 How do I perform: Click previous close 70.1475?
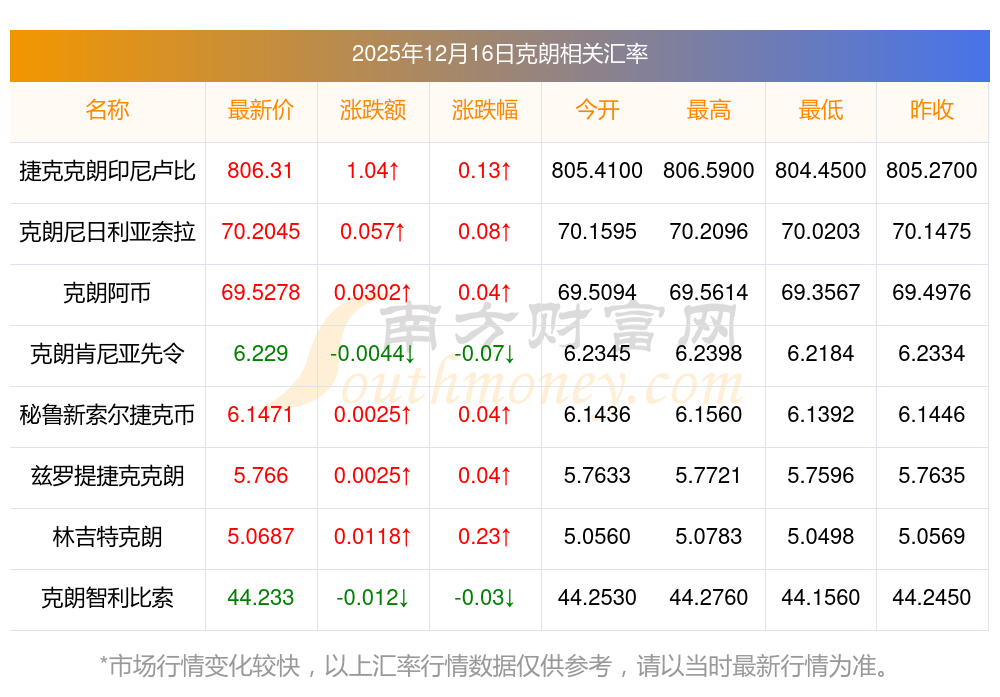click(932, 231)
